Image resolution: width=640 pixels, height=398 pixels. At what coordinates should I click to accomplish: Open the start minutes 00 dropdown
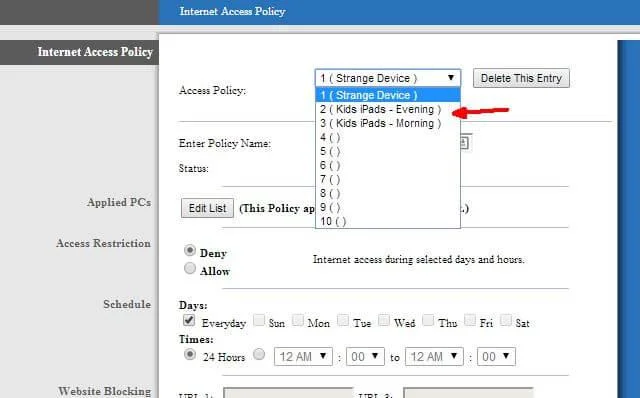point(365,357)
